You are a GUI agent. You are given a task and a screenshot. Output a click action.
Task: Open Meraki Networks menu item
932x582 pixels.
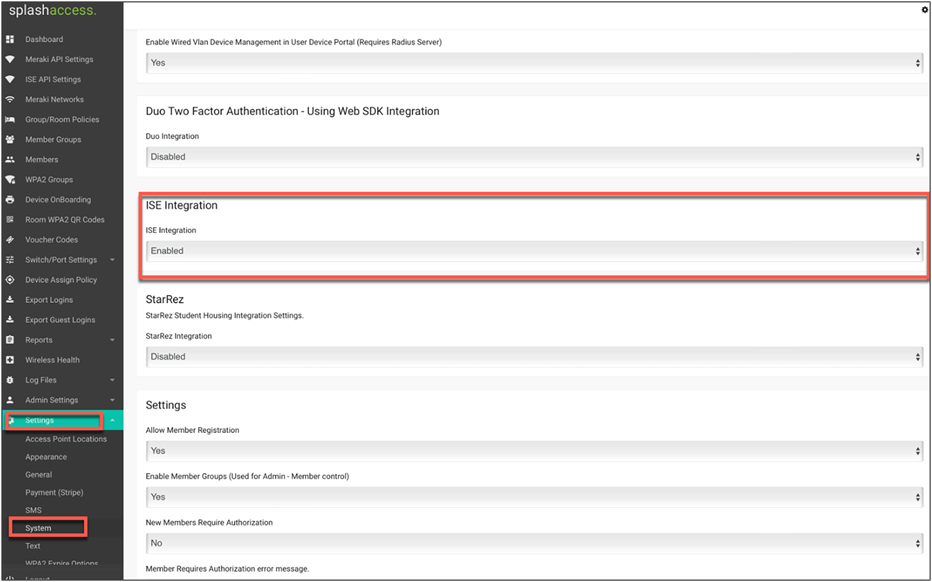(x=54, y=99)
